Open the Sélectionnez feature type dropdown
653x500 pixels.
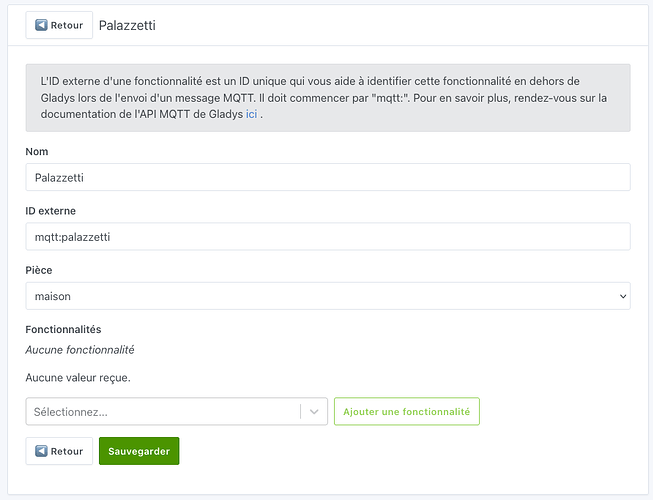(165, 411)
